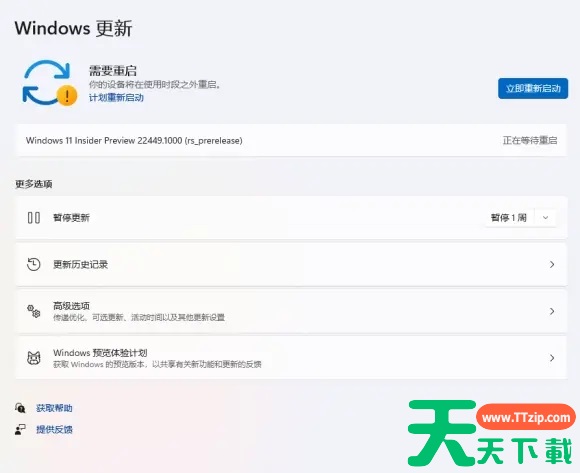Click 立即重新启动 button

tap(533, 88)
